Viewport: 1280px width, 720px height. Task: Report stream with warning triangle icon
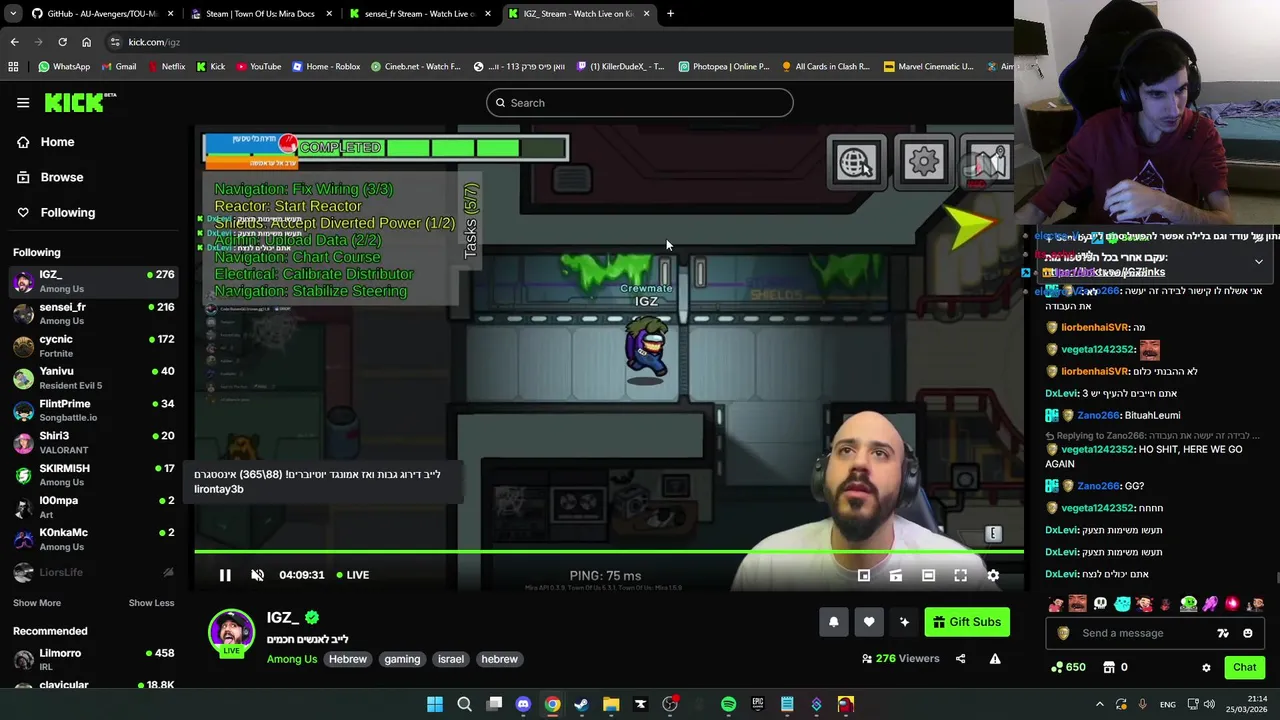[995, 659]
